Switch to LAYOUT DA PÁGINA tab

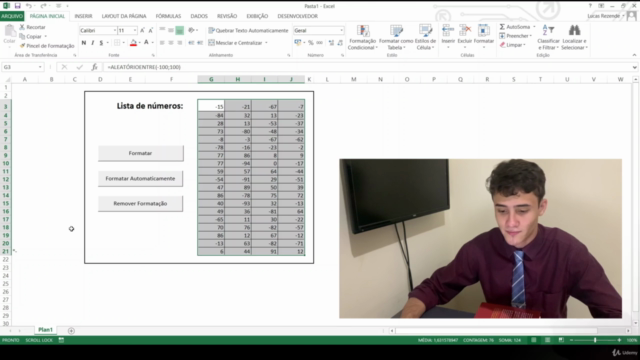[x=124, y=16]
